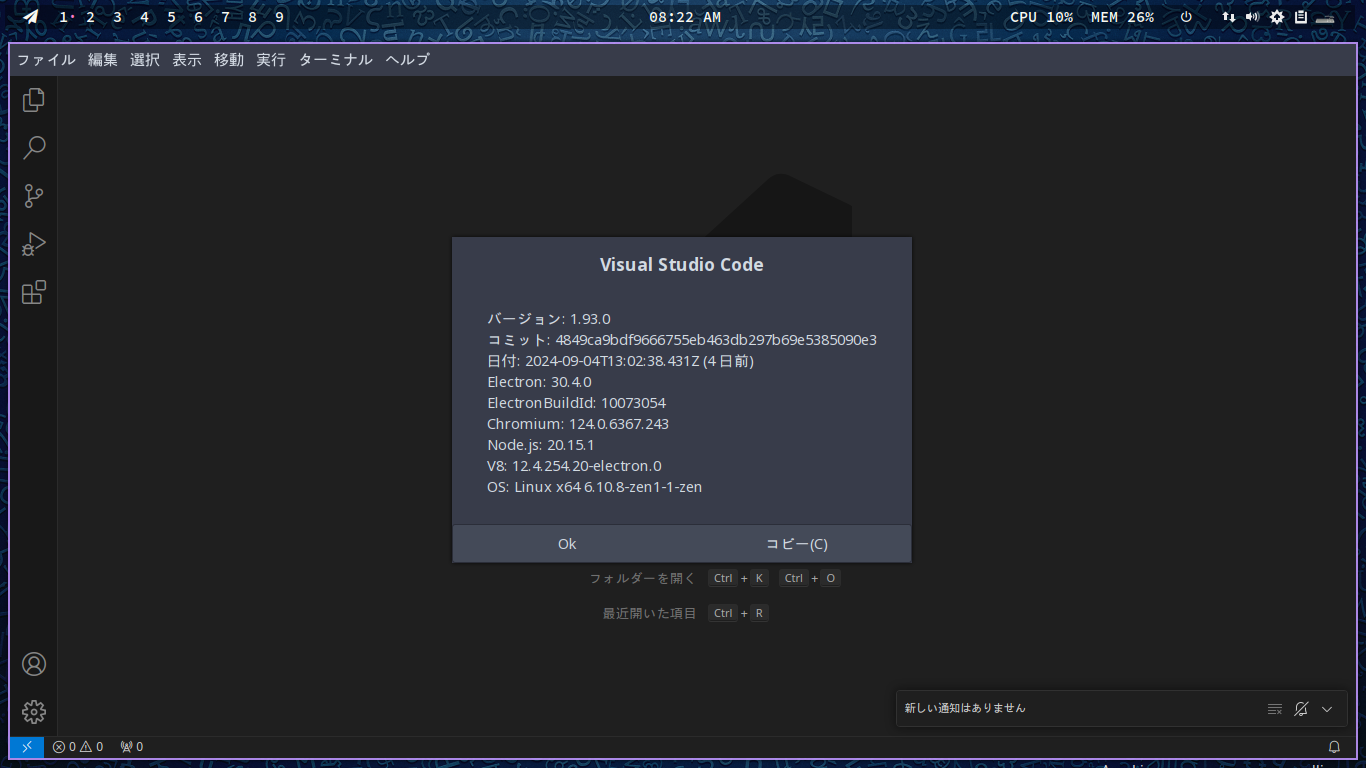
Task: Click the volume speaker icon in top bar
Action: pyautogui.click(x=1252, y=17)
